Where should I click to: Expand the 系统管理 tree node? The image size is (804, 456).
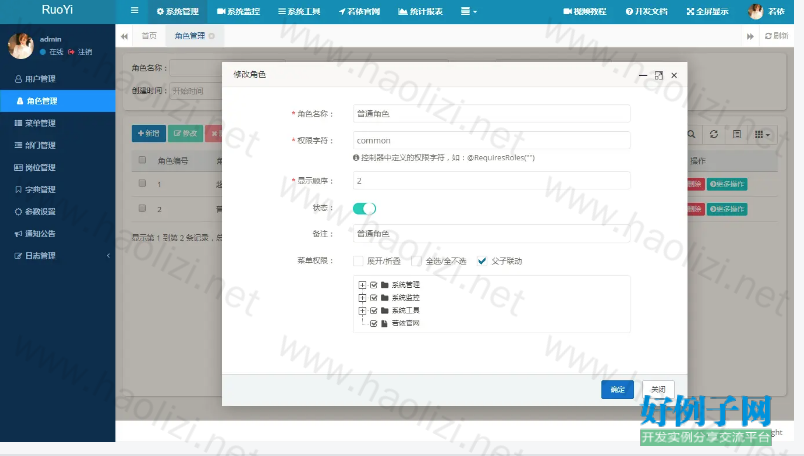(362, 285)
